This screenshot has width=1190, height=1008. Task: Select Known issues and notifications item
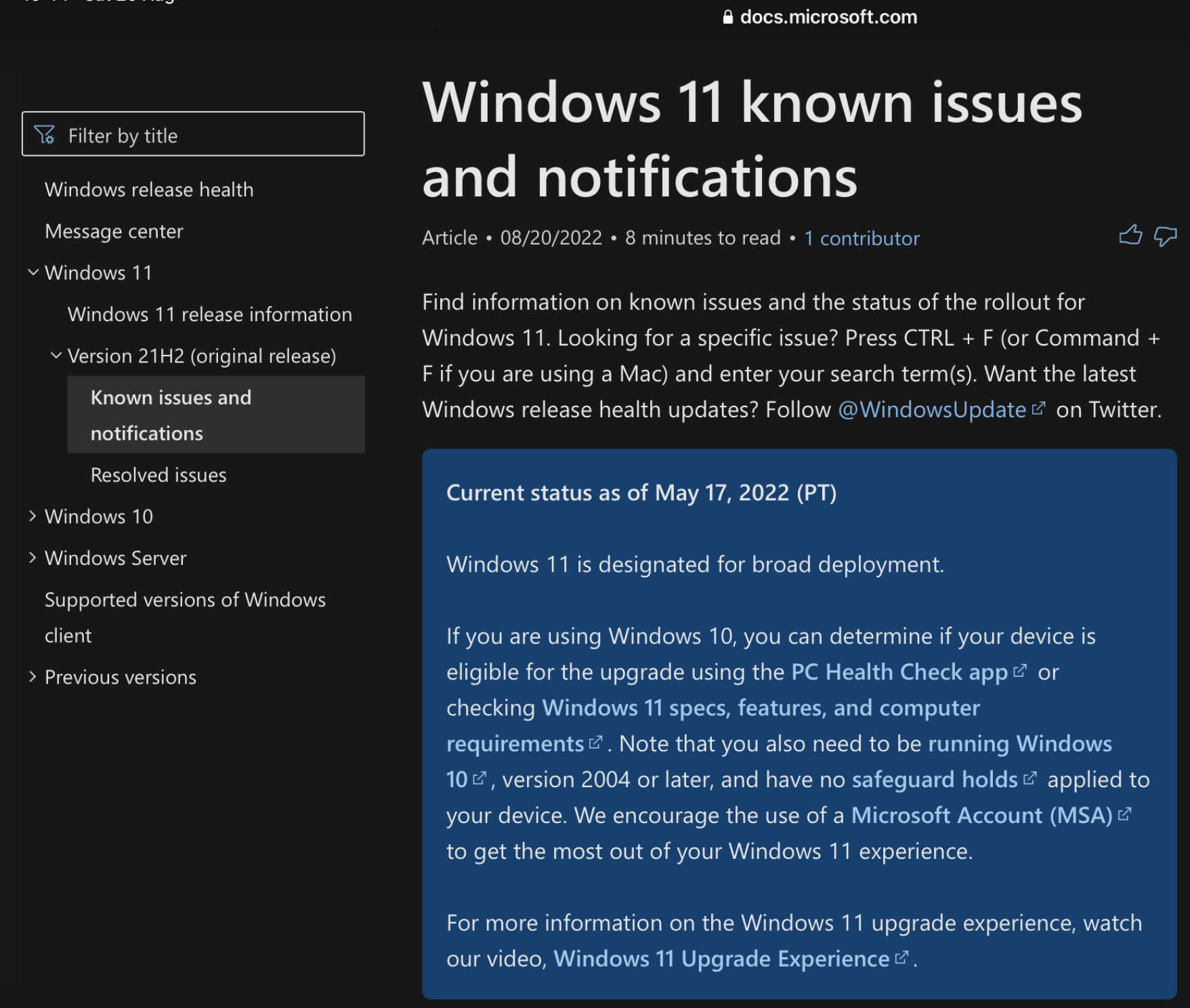[x=216, y=415]
